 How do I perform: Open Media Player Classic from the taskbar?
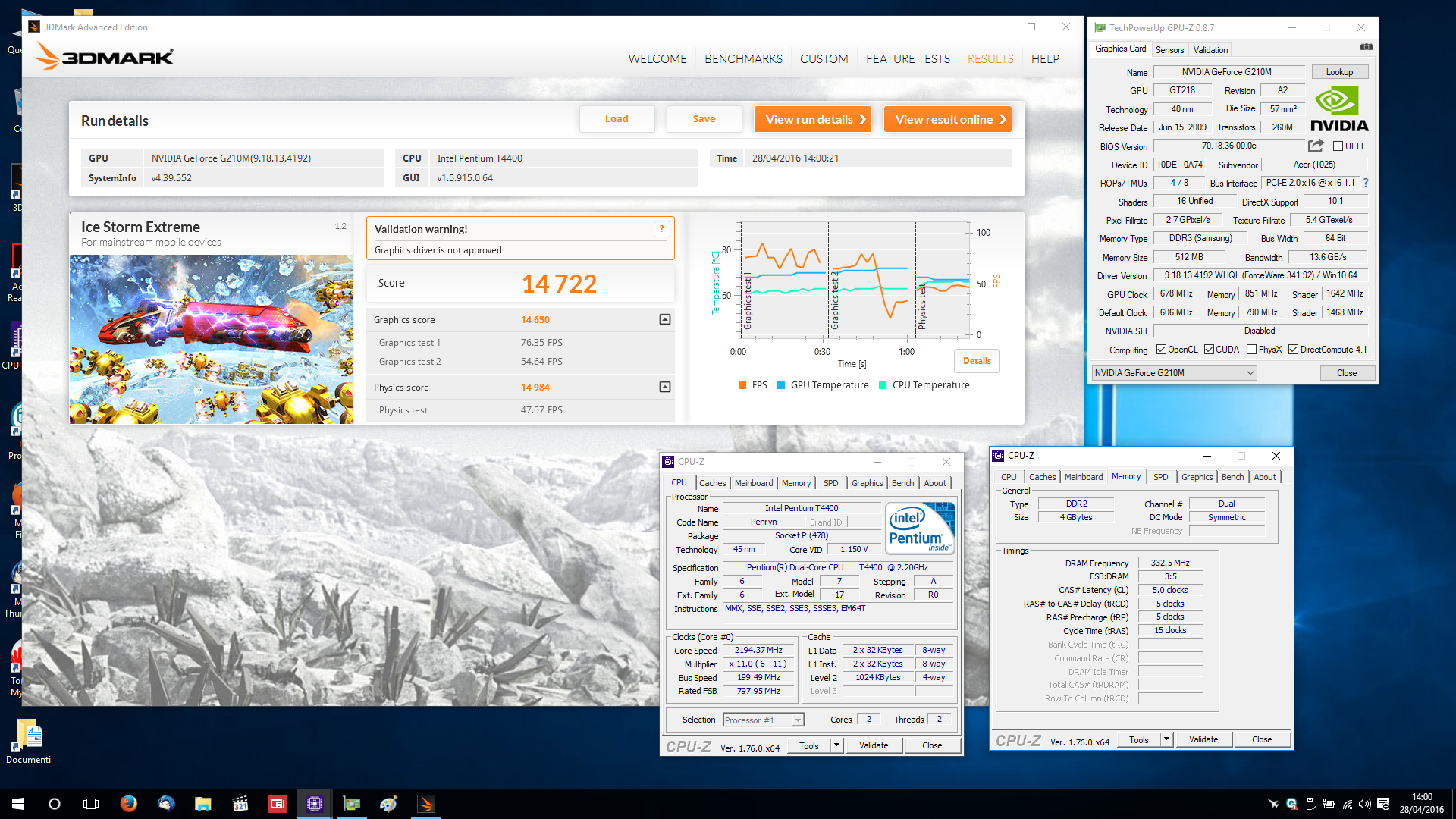(240, 804)
